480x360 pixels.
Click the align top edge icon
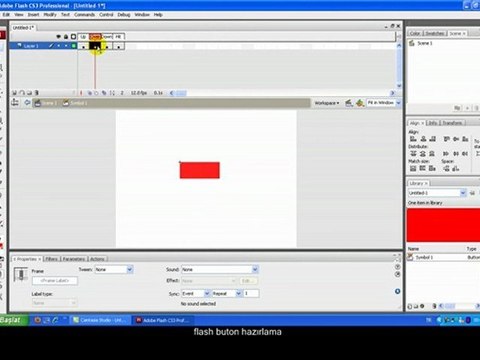pyautogui.click(x=446, y=139)
